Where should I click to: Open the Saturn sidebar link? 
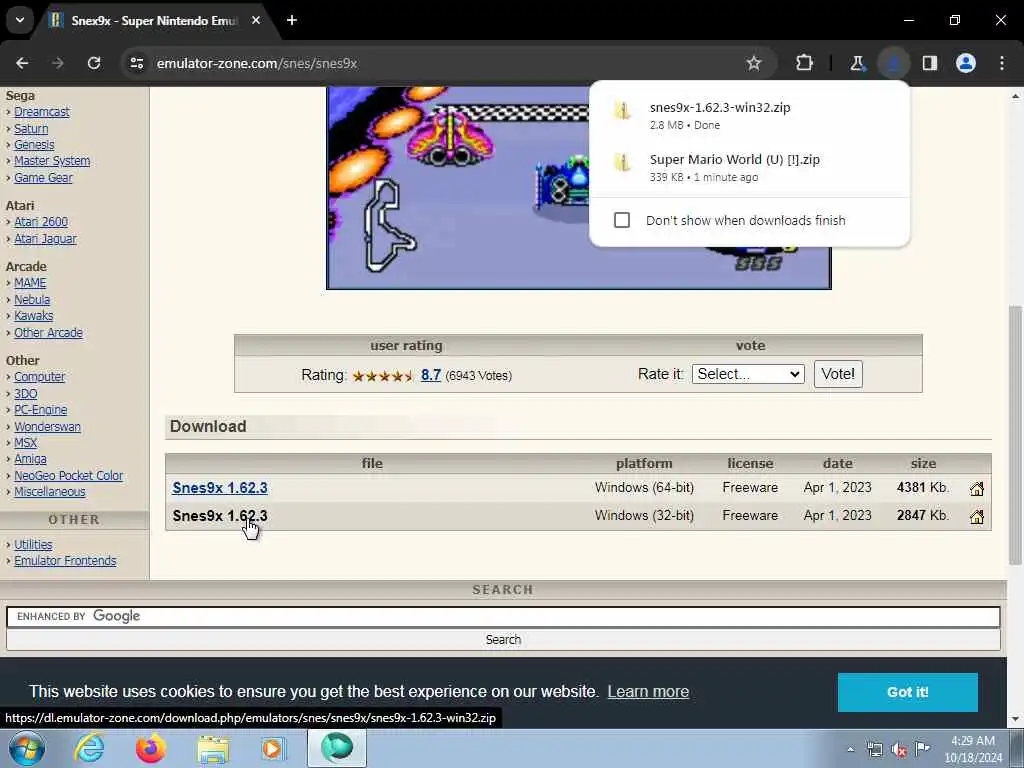point(31,129)
